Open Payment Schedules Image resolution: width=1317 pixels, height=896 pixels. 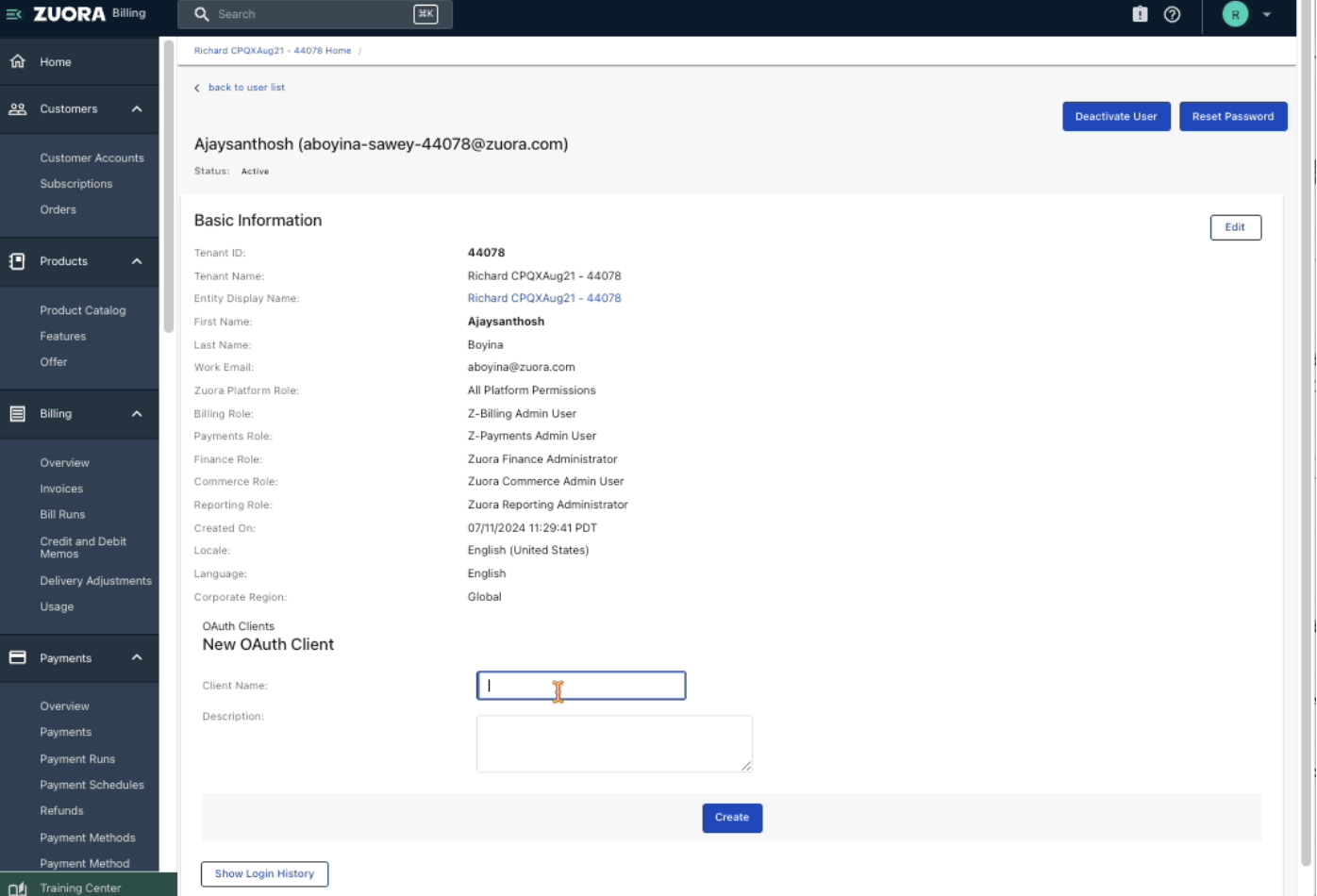pyautogui.click(x=92, y=785)
